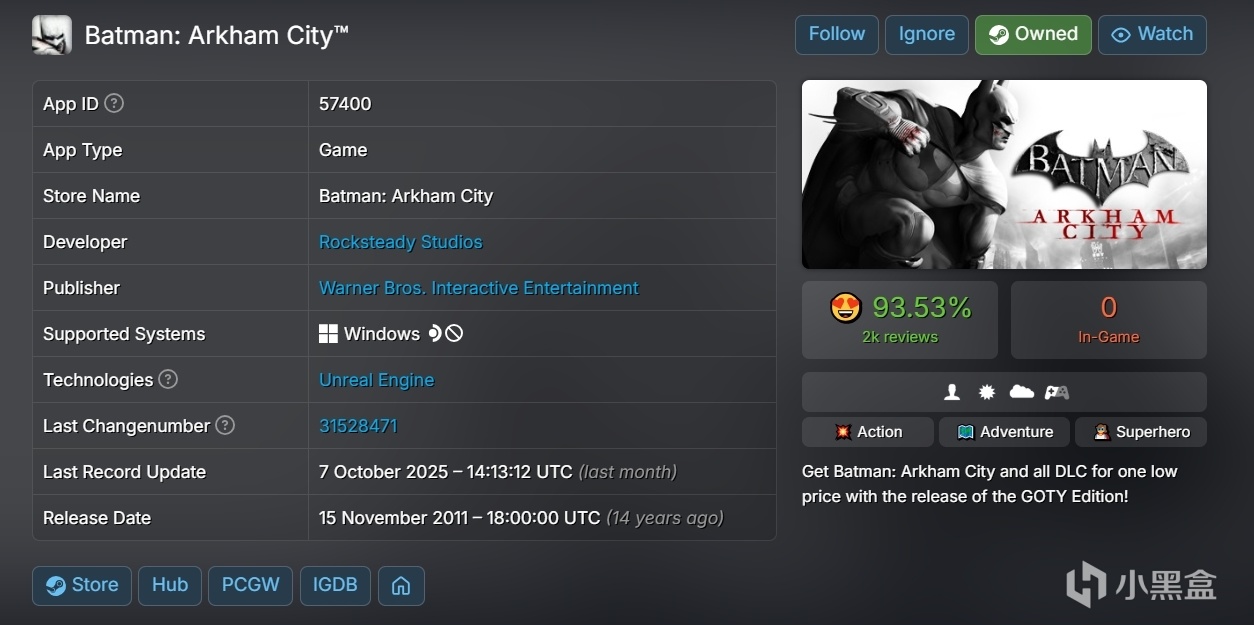Click the Steam Cloud feature icon
Image resolution: width=1254 pixels, height=625 pixels.
pos(1021,392)
